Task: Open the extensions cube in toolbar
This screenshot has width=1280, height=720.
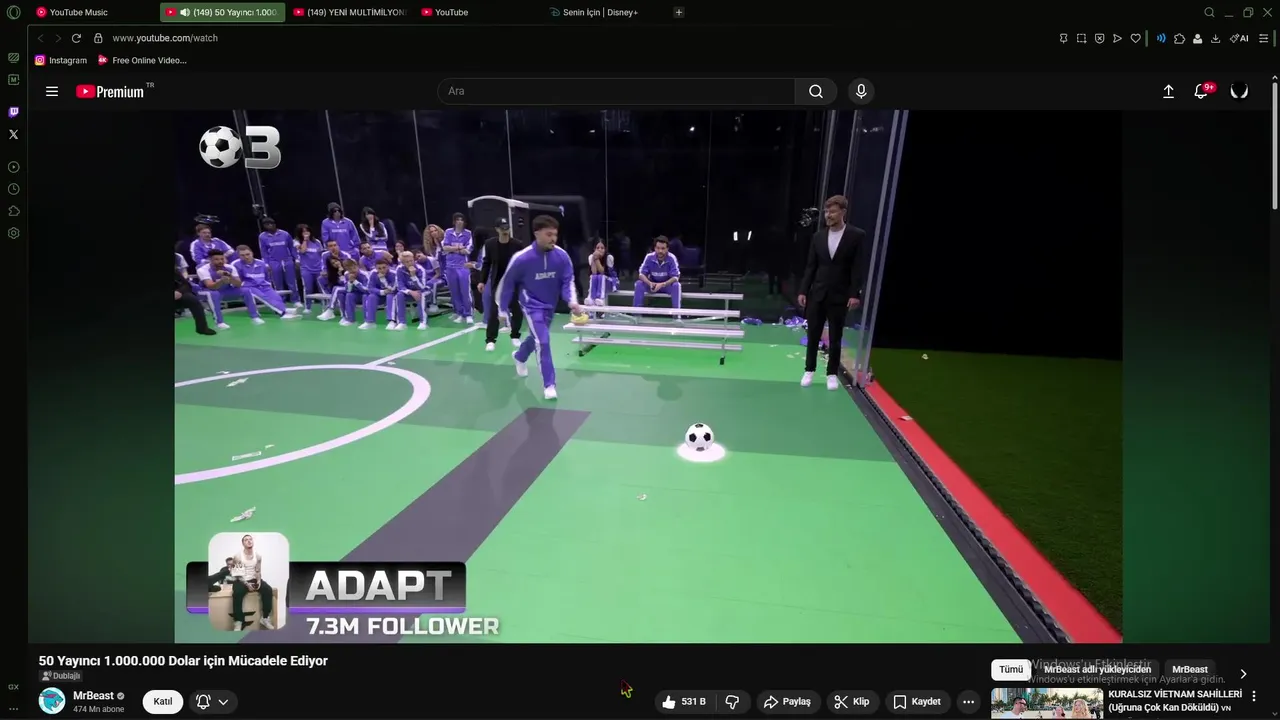Action: point(1179,38)
